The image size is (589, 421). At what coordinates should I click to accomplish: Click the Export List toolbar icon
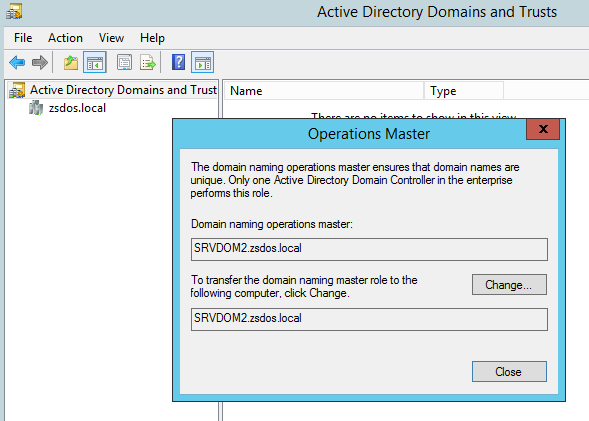[x=148, y=62]
